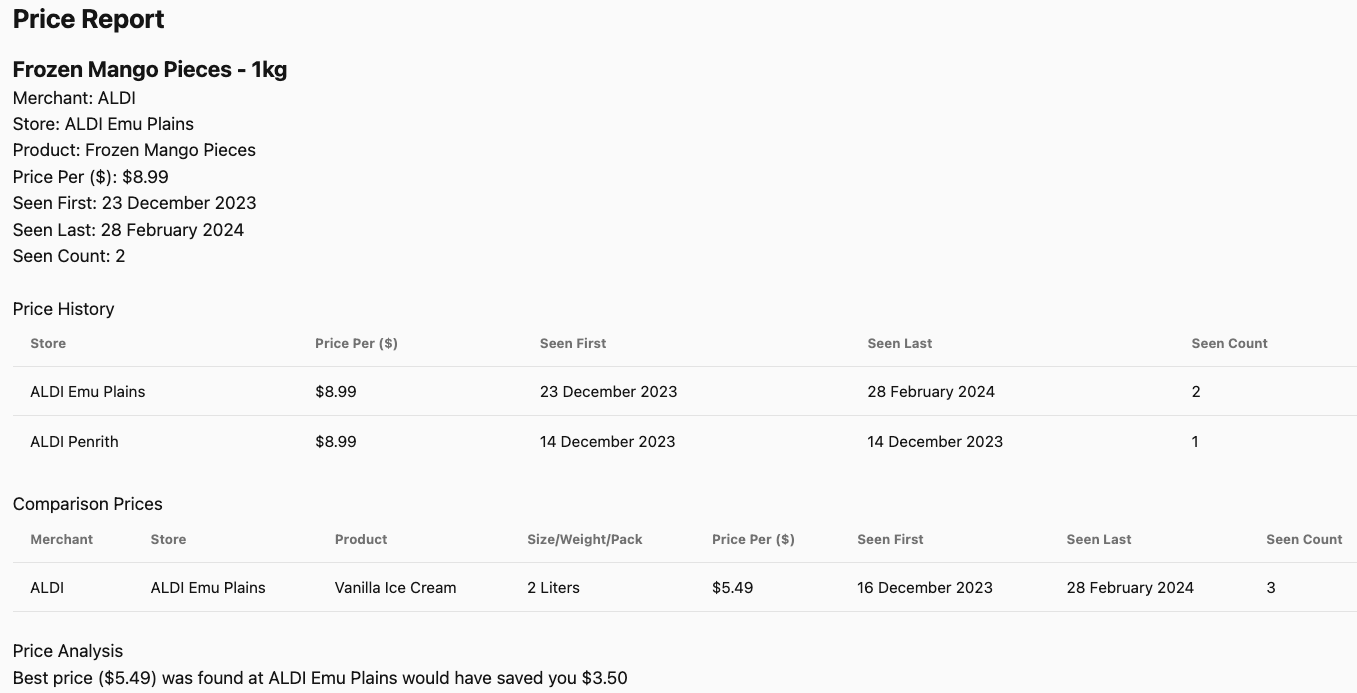The image size is (1357, 693).
Task: Click the Seen Last header in Price History
Action: coord(900,343)
